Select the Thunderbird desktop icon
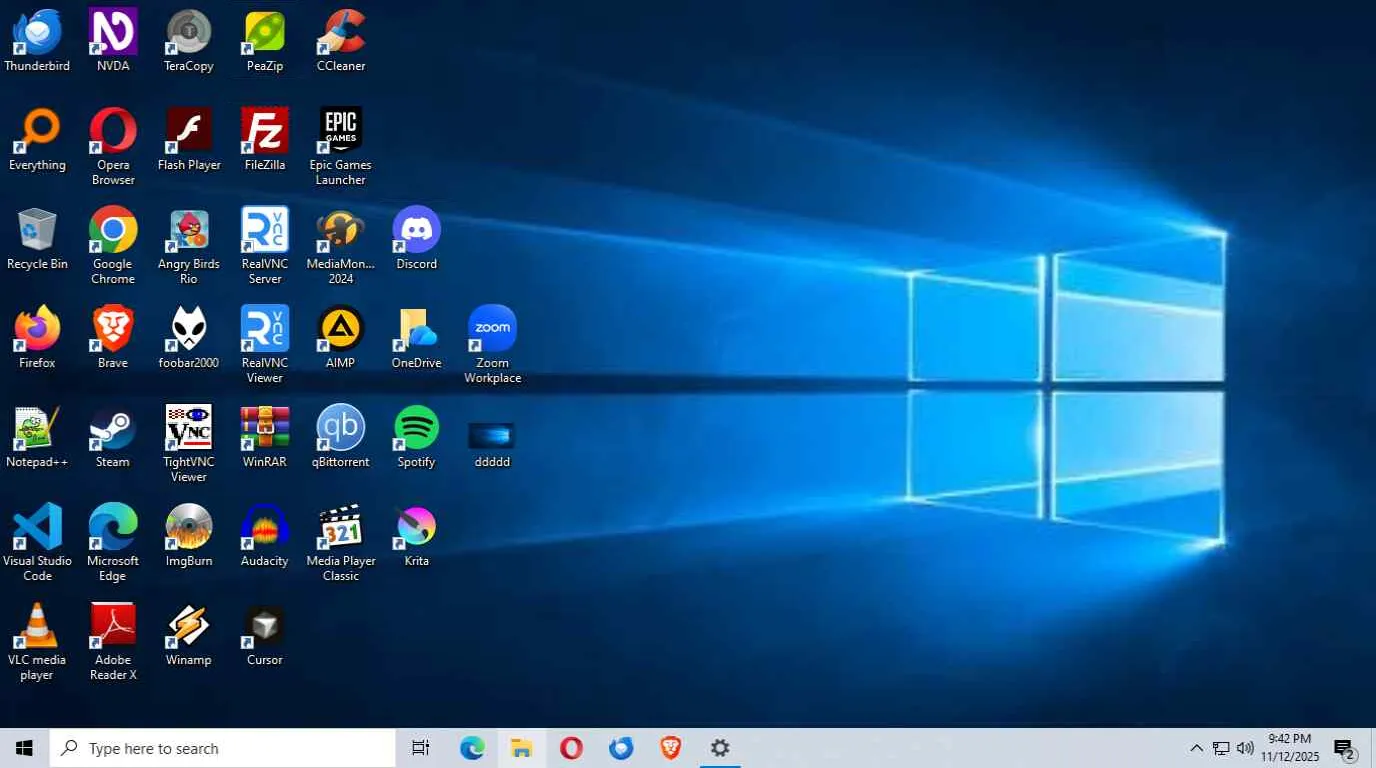 pyautogui.click(x=37, y=41)
